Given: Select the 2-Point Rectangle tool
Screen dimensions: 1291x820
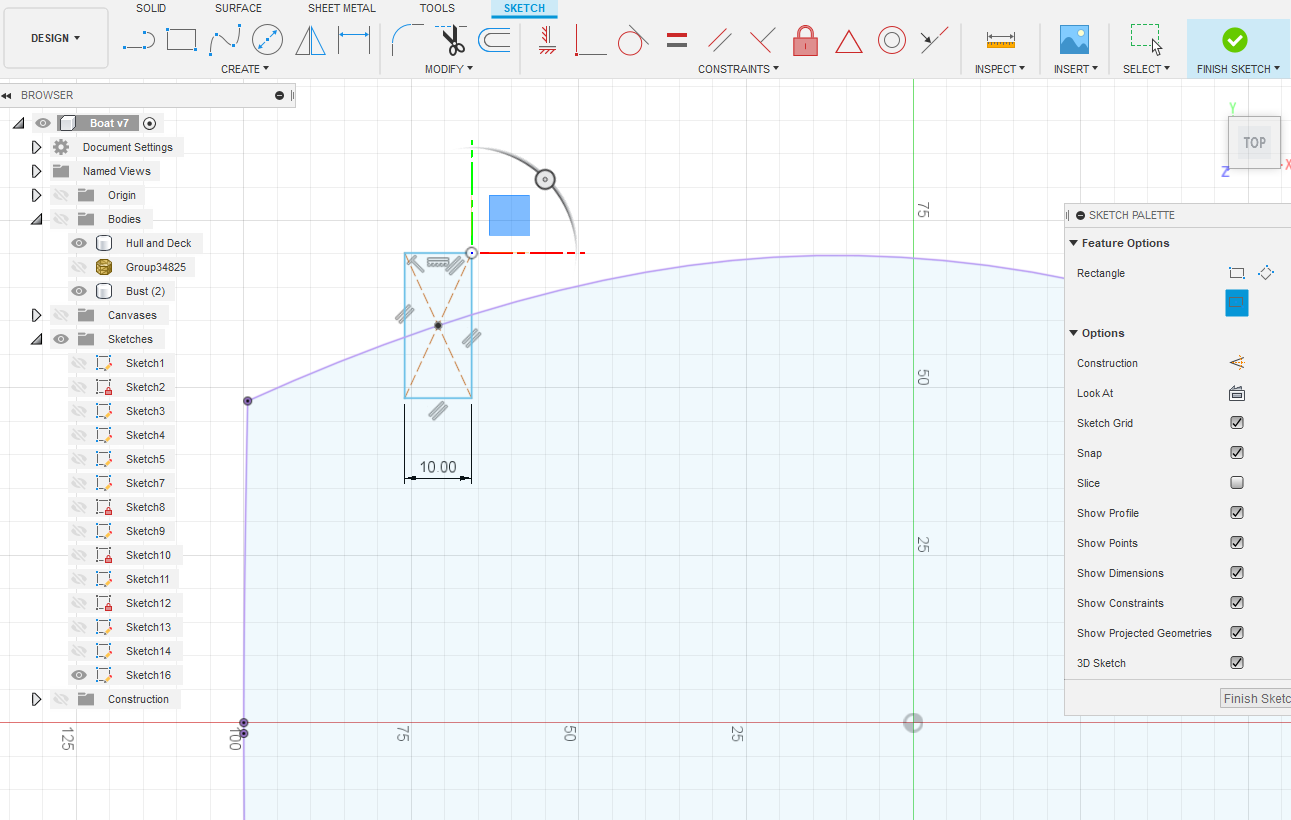Looking at the screenshot, I should coord(181,40).
